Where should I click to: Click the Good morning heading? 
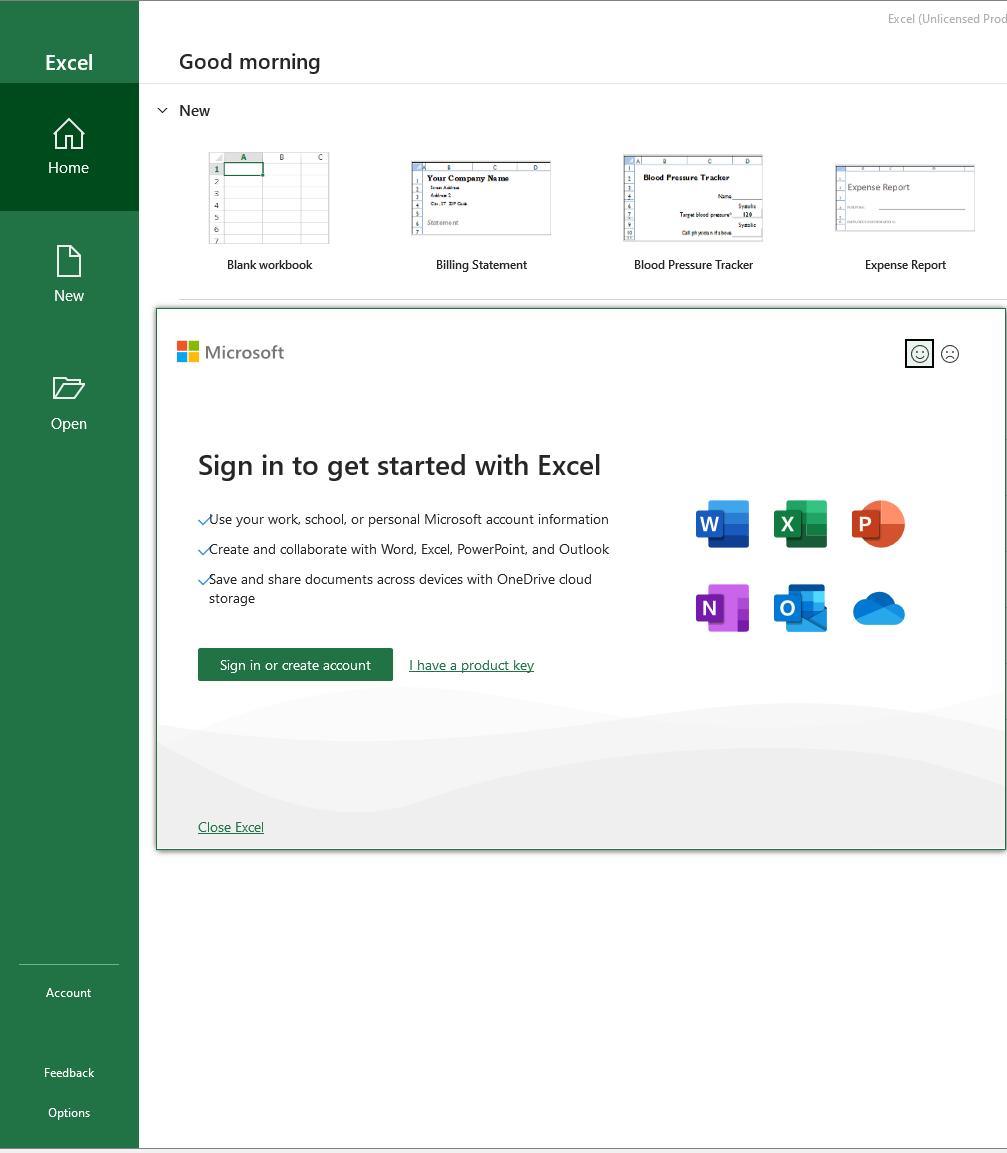point(249,62)
